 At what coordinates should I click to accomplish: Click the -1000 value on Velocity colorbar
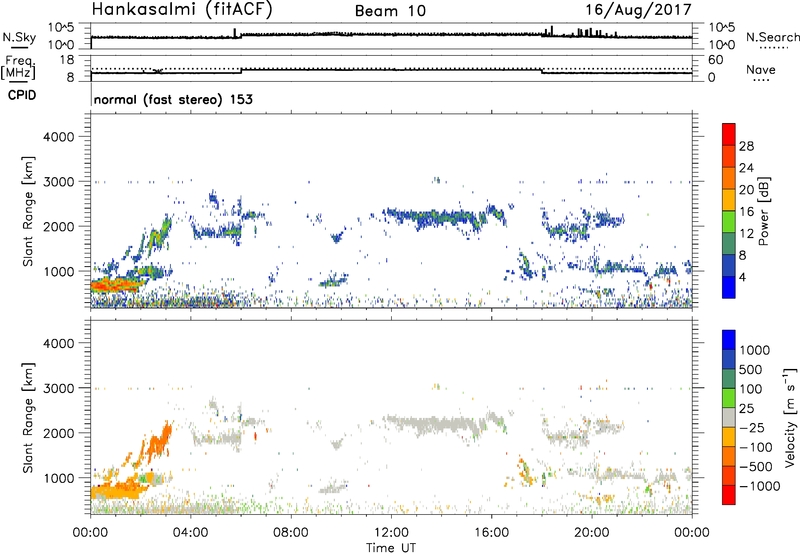pyautogui.click(x=760, y=486)
